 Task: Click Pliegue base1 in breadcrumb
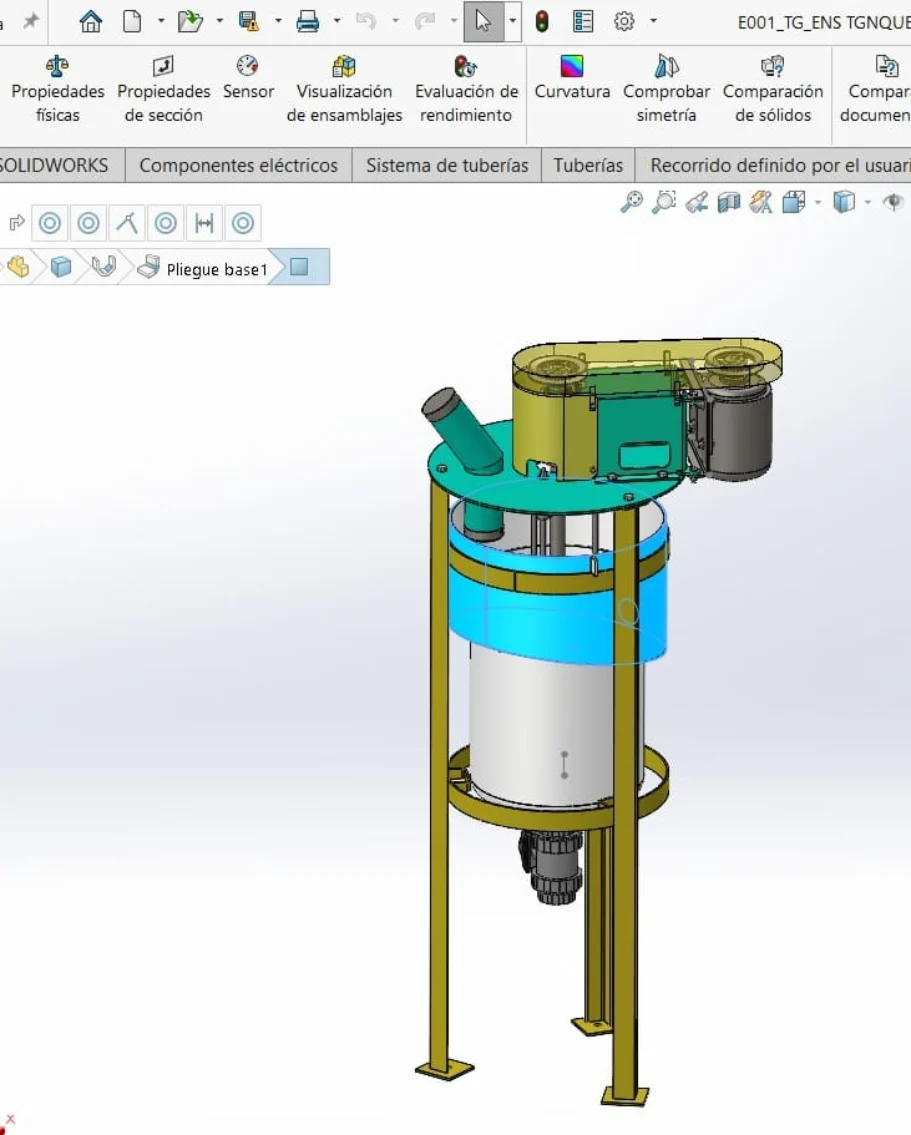(216, 269)
